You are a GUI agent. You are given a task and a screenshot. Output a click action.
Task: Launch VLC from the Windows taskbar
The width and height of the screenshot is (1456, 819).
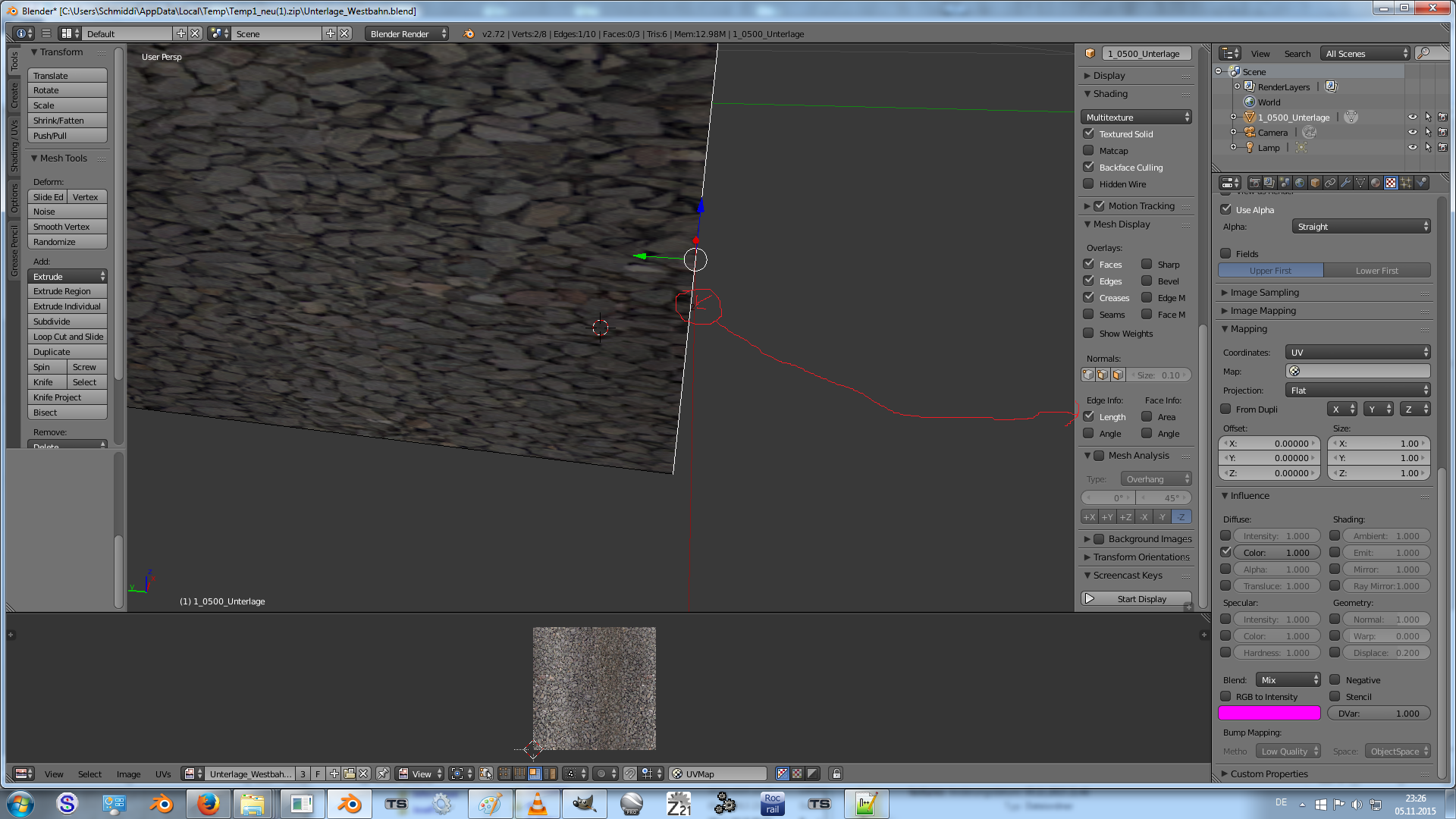(x=537, y=804)
